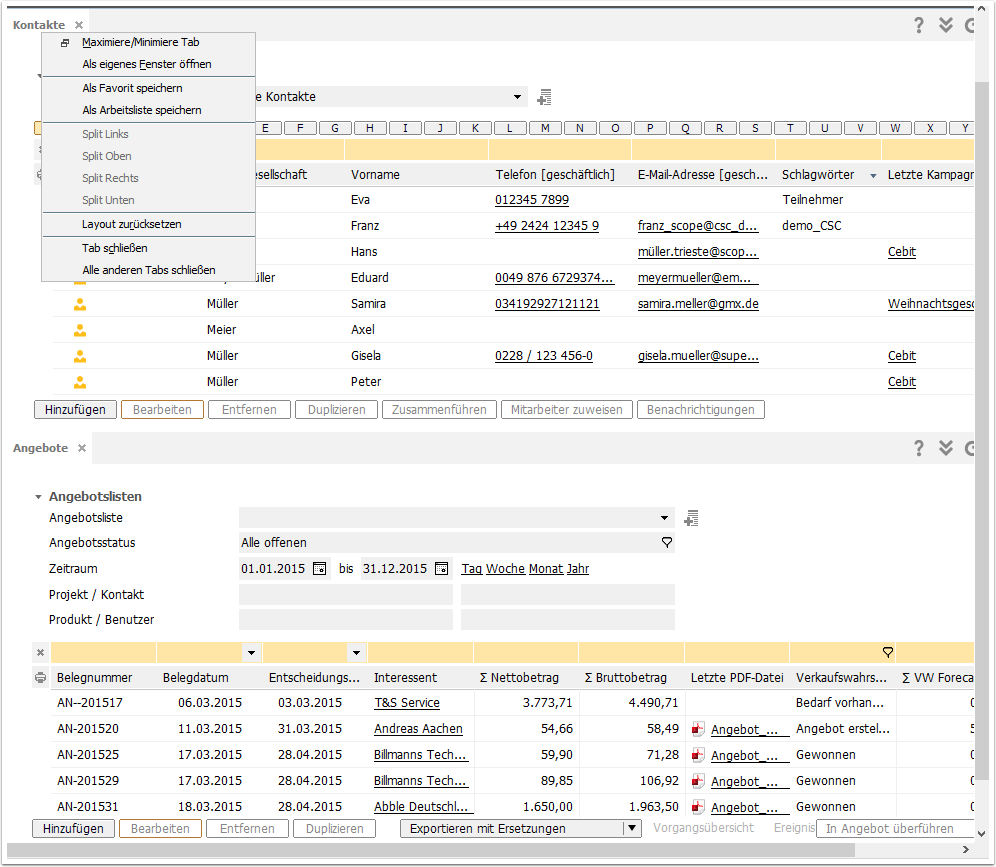
Task: Open the Angebotsstatus filter dropdown
Action: pos(666,543)
